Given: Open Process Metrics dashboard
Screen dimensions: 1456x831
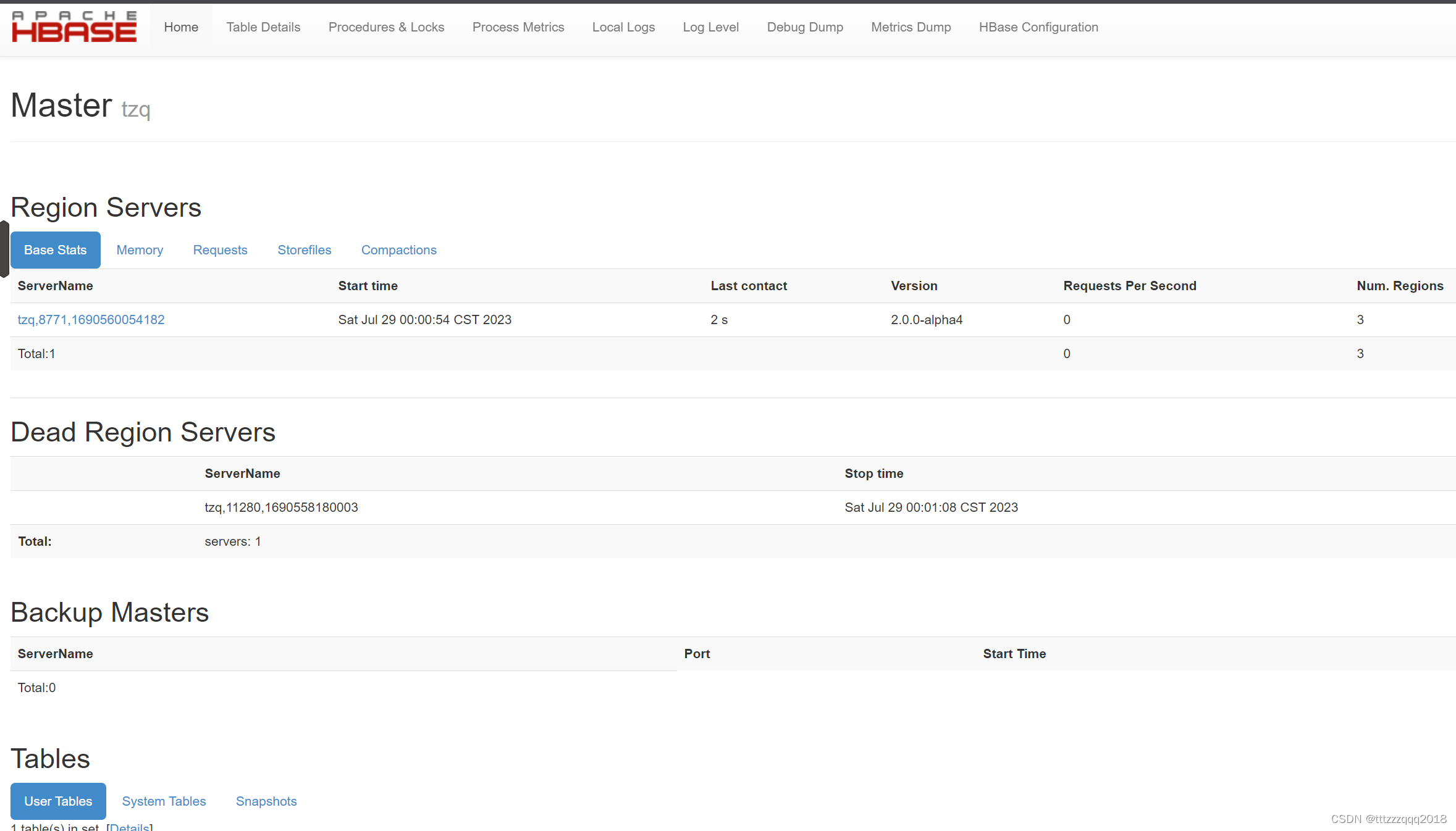Looking at the screenshot, I should pos(518,27).
